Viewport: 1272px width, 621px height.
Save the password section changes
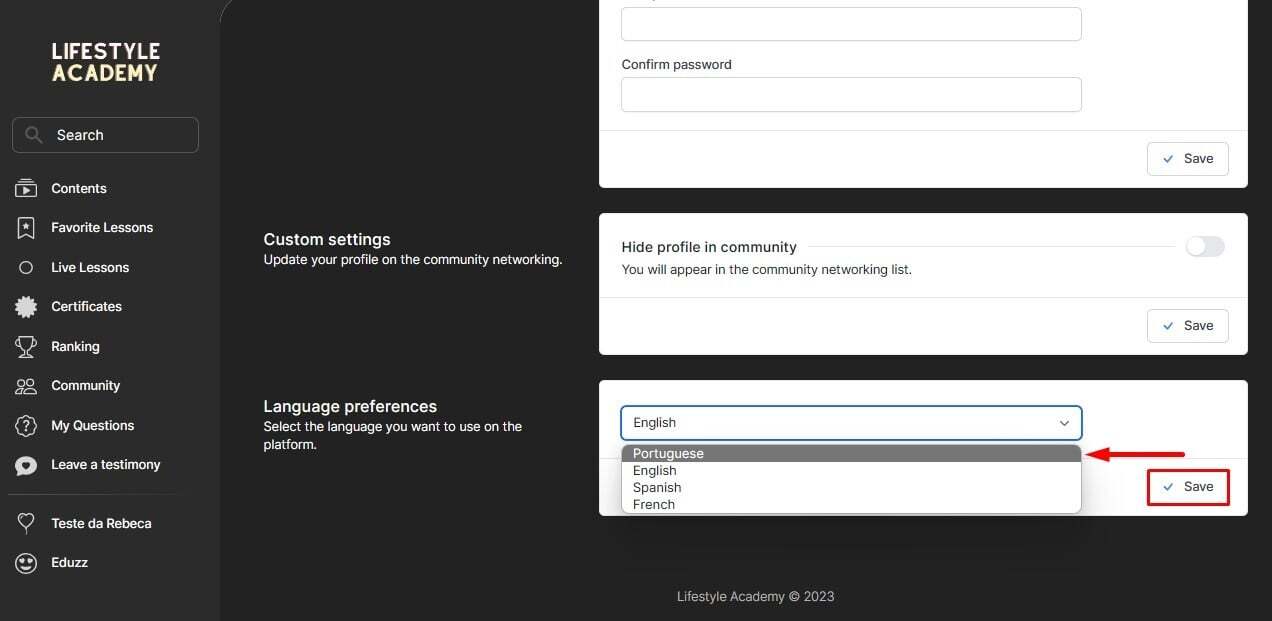pos(1187,159)
